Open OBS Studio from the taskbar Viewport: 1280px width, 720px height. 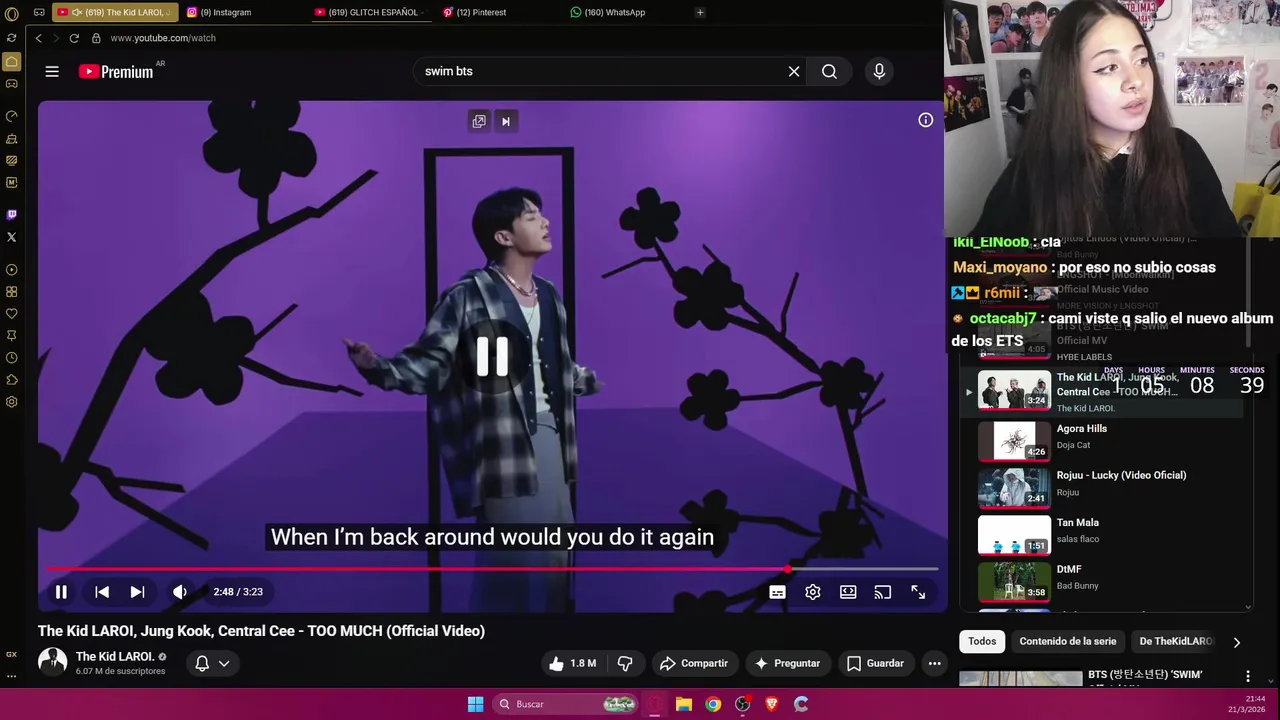coord(742,704)
